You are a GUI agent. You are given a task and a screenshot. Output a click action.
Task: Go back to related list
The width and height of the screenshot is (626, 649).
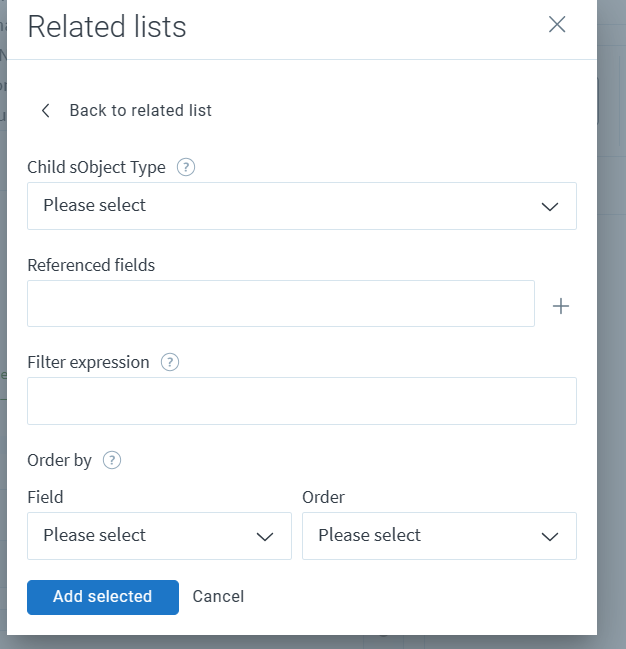(x=140, y=111)
